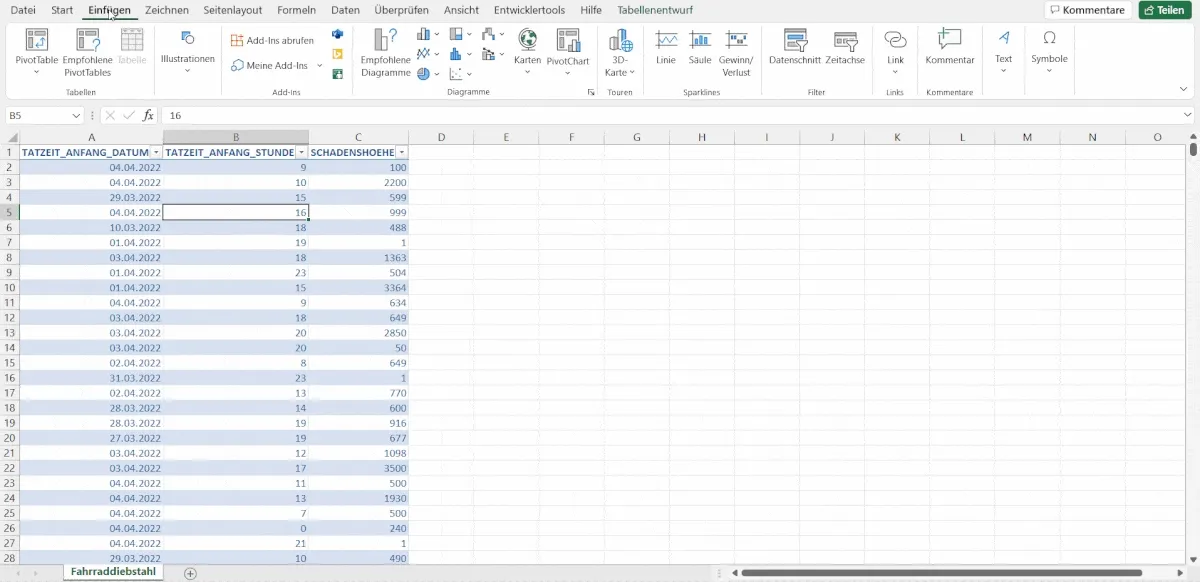Open the Diagramme dialog launcher
Image resolution: width=1200 pixels, height=582 pixels.
coord(591,92)
